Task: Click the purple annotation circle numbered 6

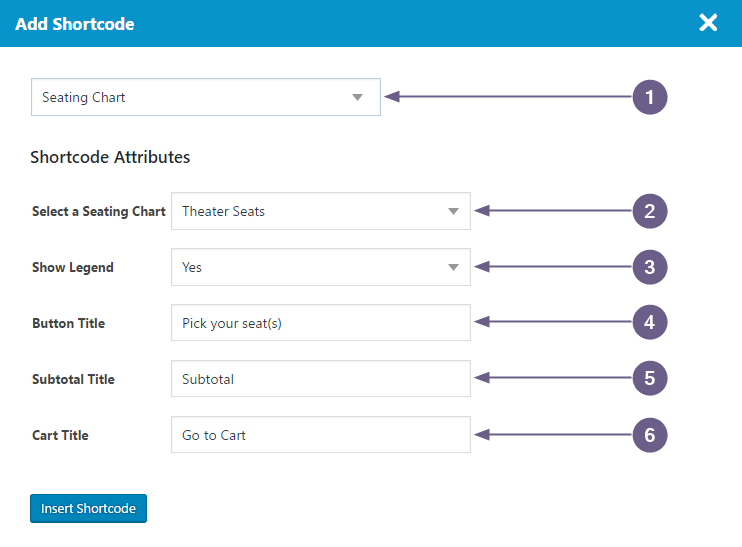Action: point(650,435)
